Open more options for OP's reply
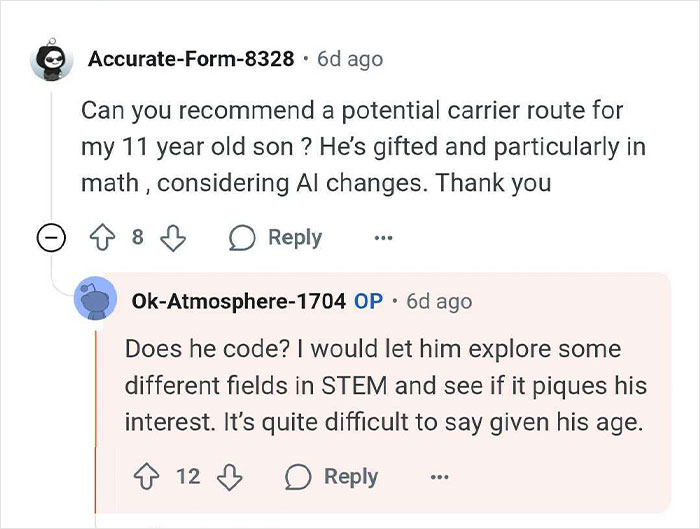Image resolution: width=700 pixels, height=529 pixels. tap(440, 477)
